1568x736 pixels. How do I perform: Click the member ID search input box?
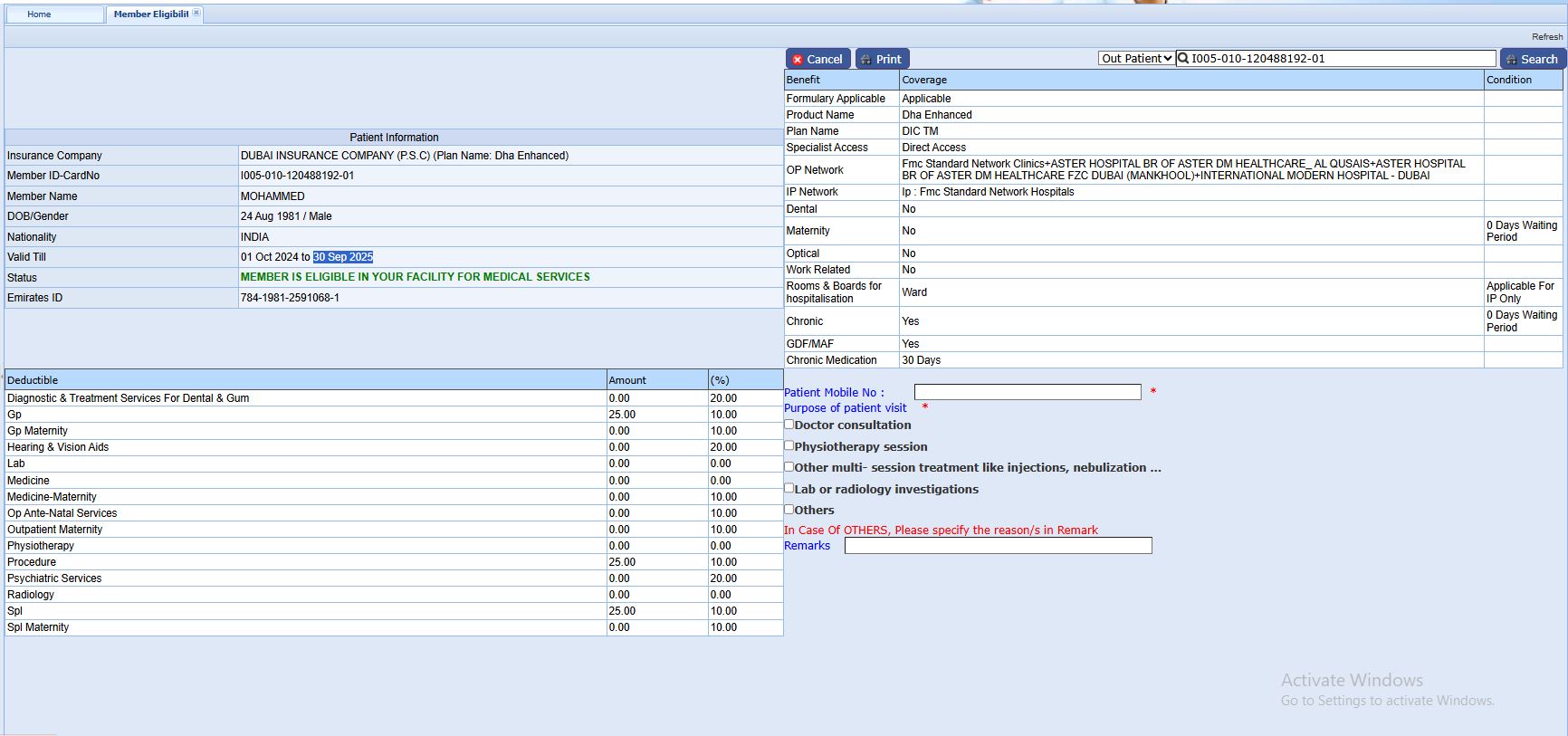point(1342,59)
